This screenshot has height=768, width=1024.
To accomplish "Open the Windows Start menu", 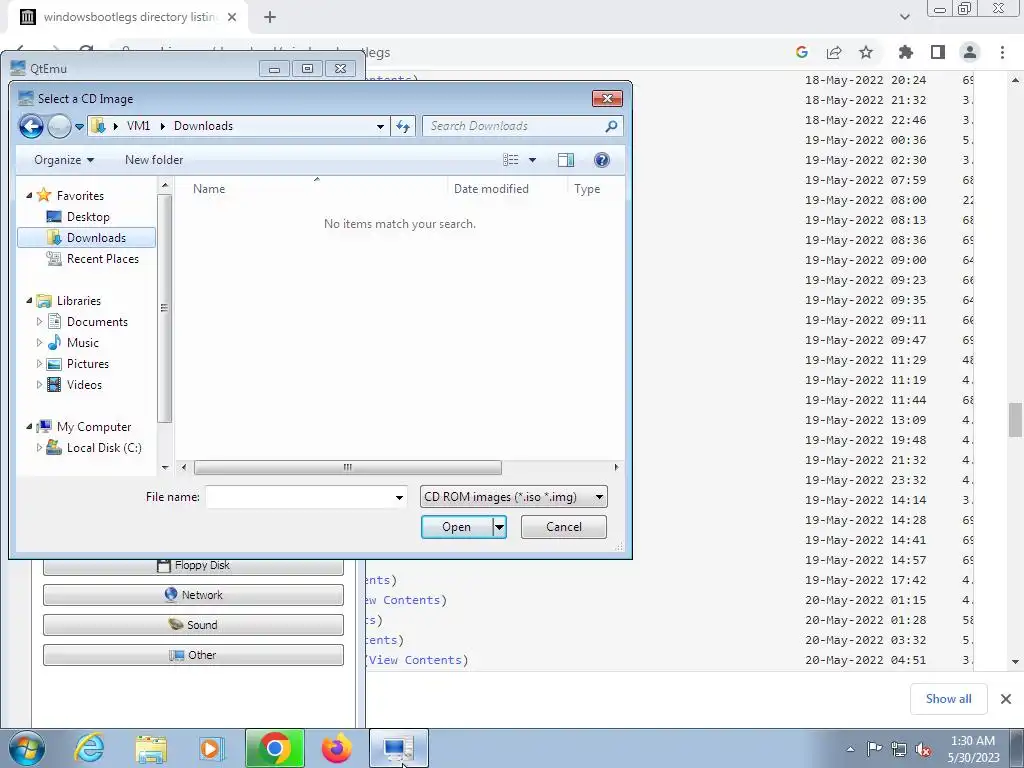I will (26, 748).
